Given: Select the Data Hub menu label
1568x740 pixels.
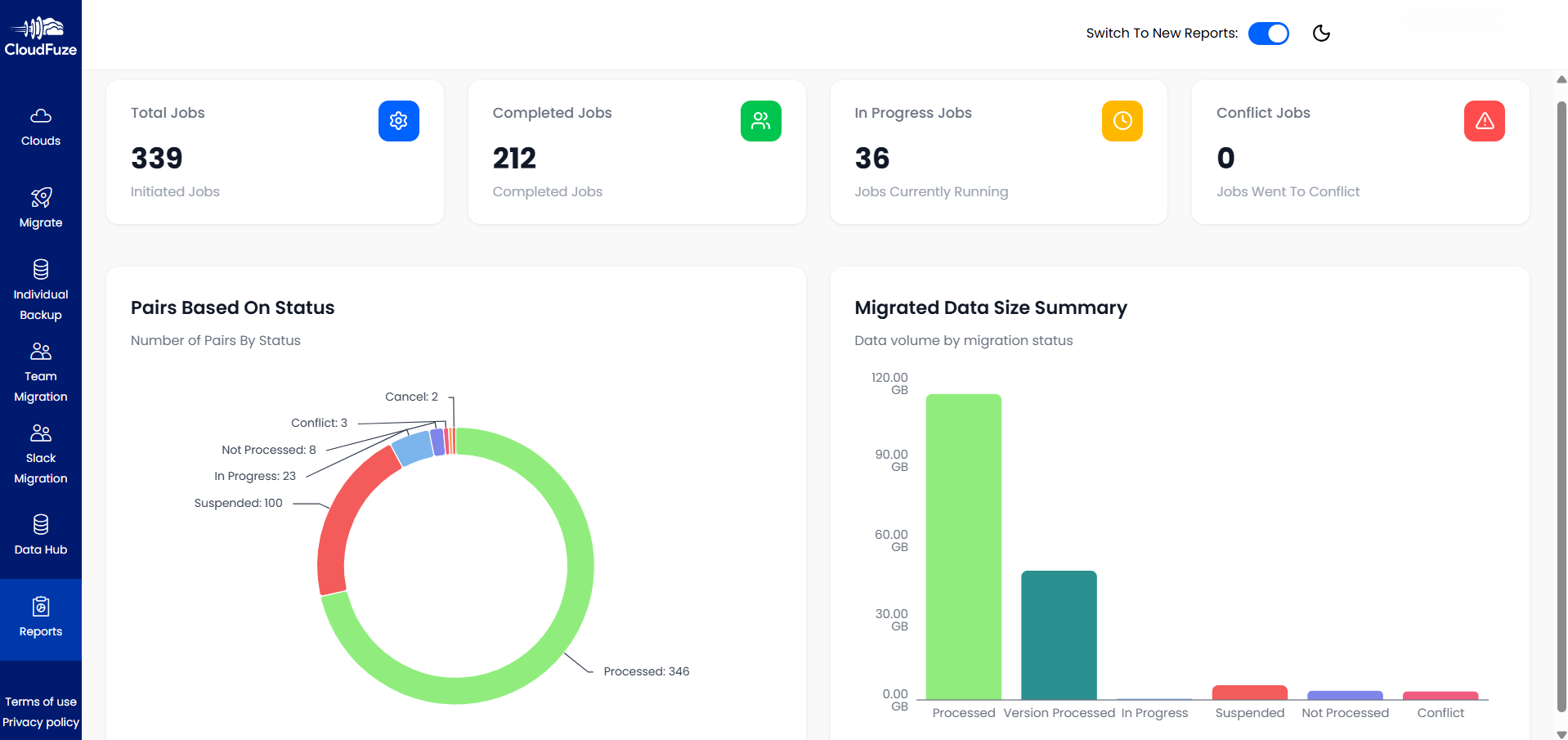Looking at the screenshot, I should (41, 549).
